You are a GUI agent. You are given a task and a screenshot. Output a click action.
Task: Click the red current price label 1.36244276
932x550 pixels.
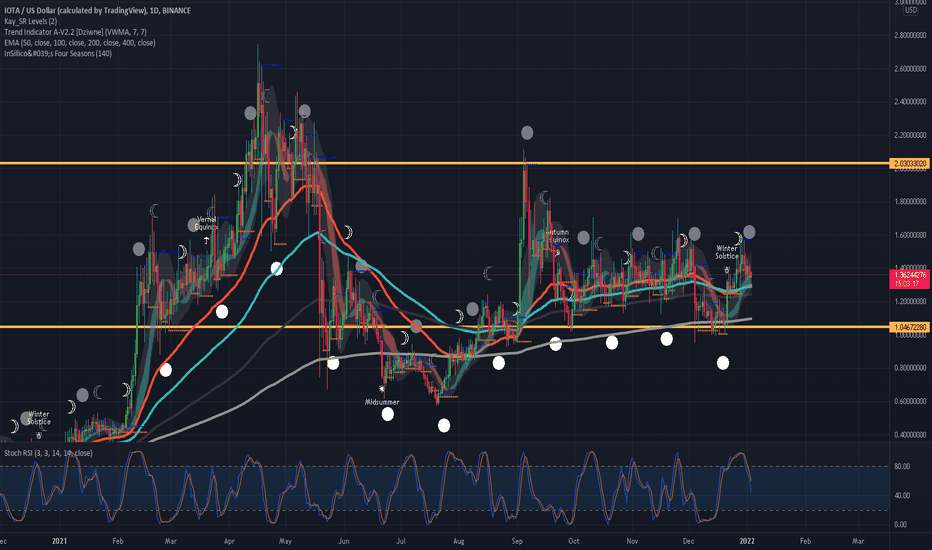909,279
